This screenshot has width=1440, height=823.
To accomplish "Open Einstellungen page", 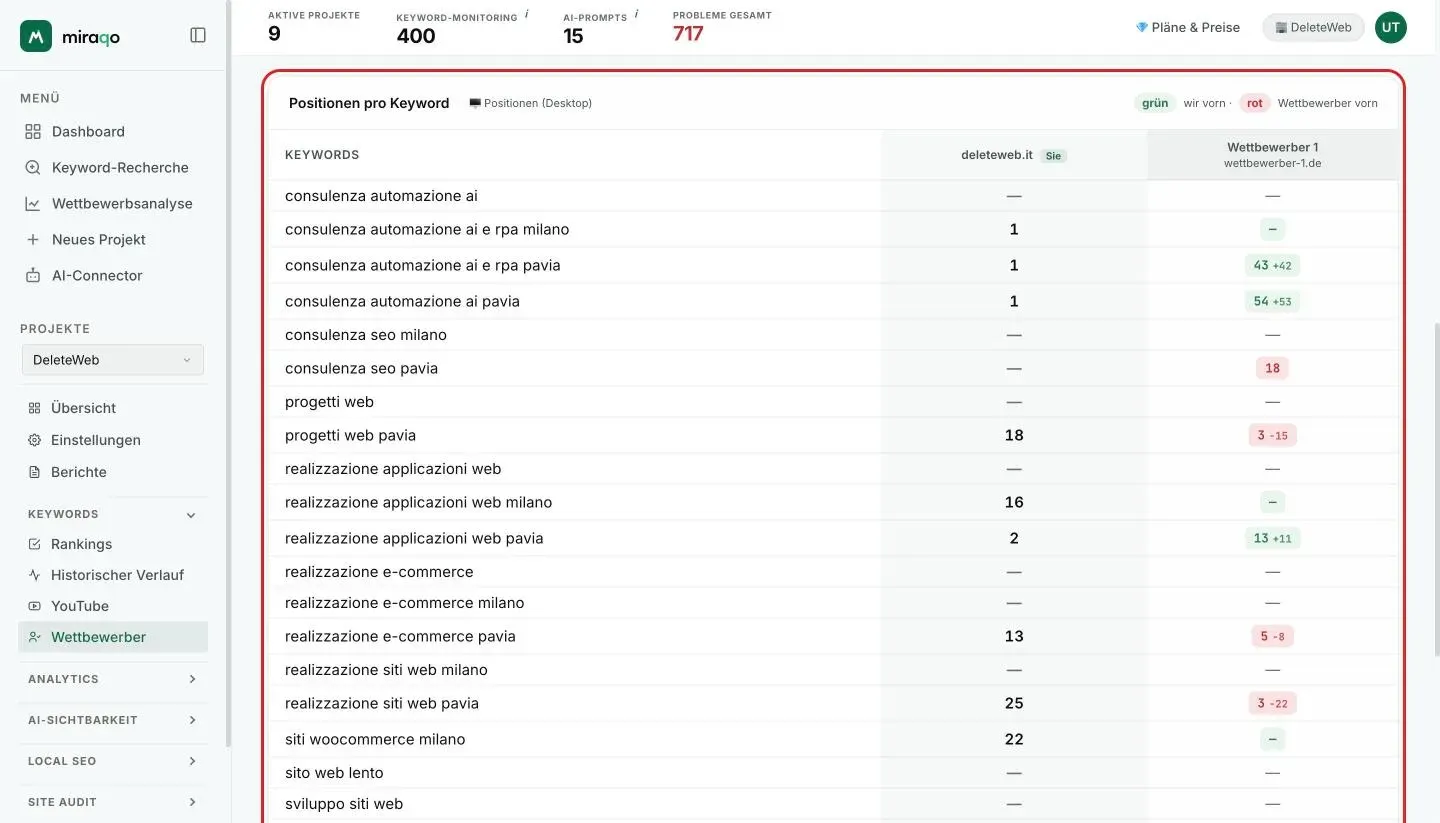I will (96, 440).
